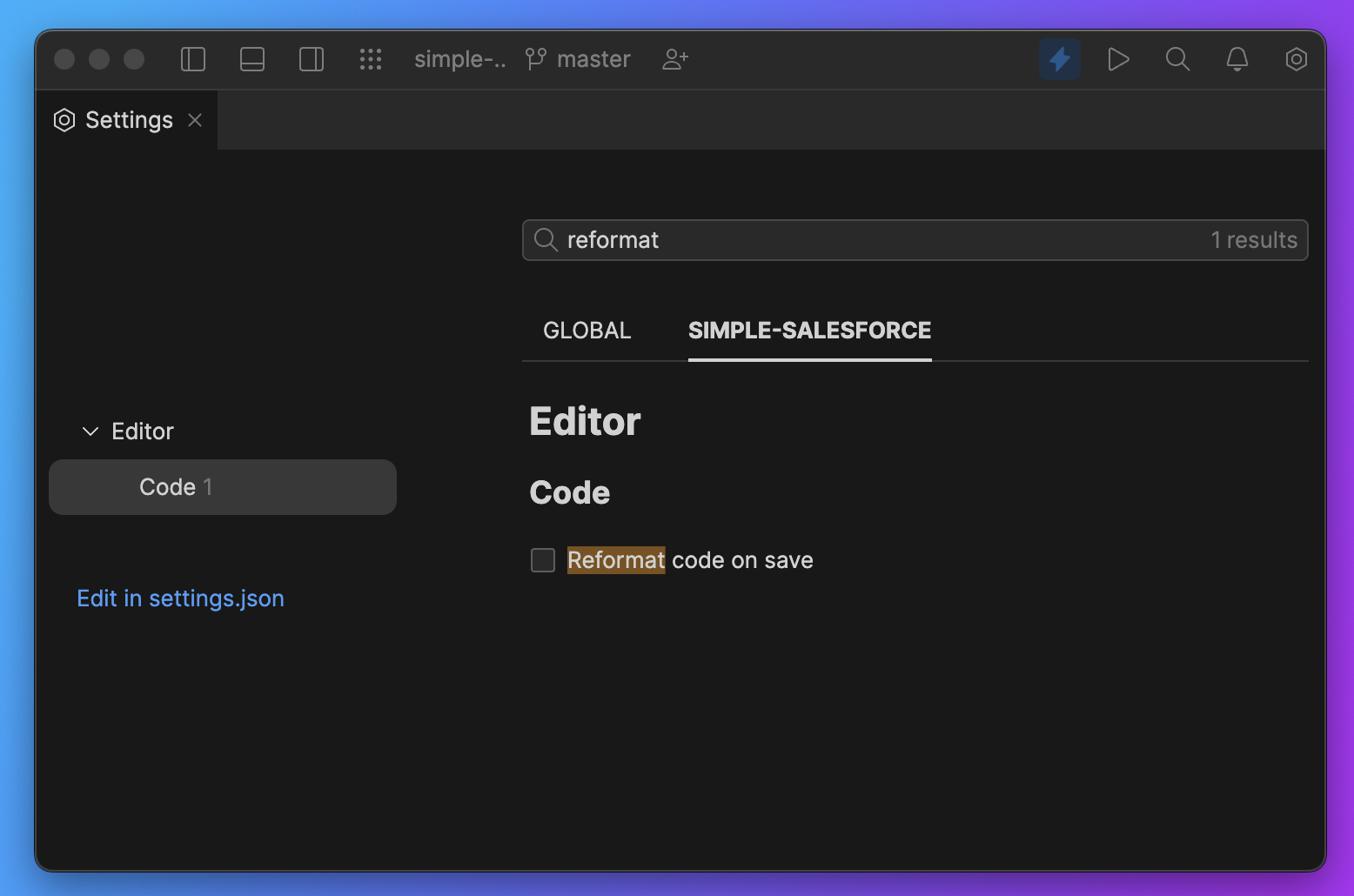Click the add collaborator person icon
The width and height of the screenshot is (1354, 896).
675,59
